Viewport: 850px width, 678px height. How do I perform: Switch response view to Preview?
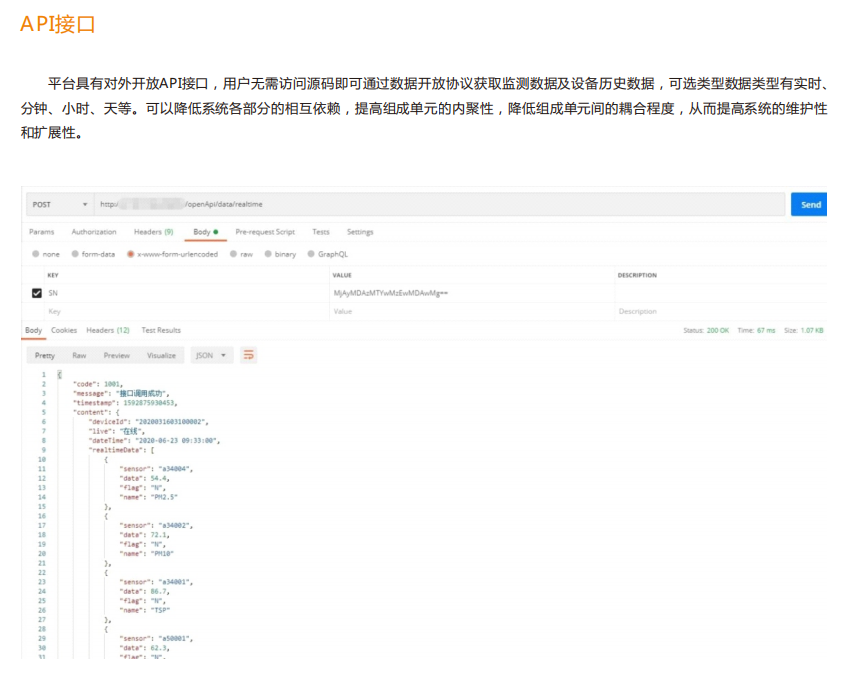(116, 355)
